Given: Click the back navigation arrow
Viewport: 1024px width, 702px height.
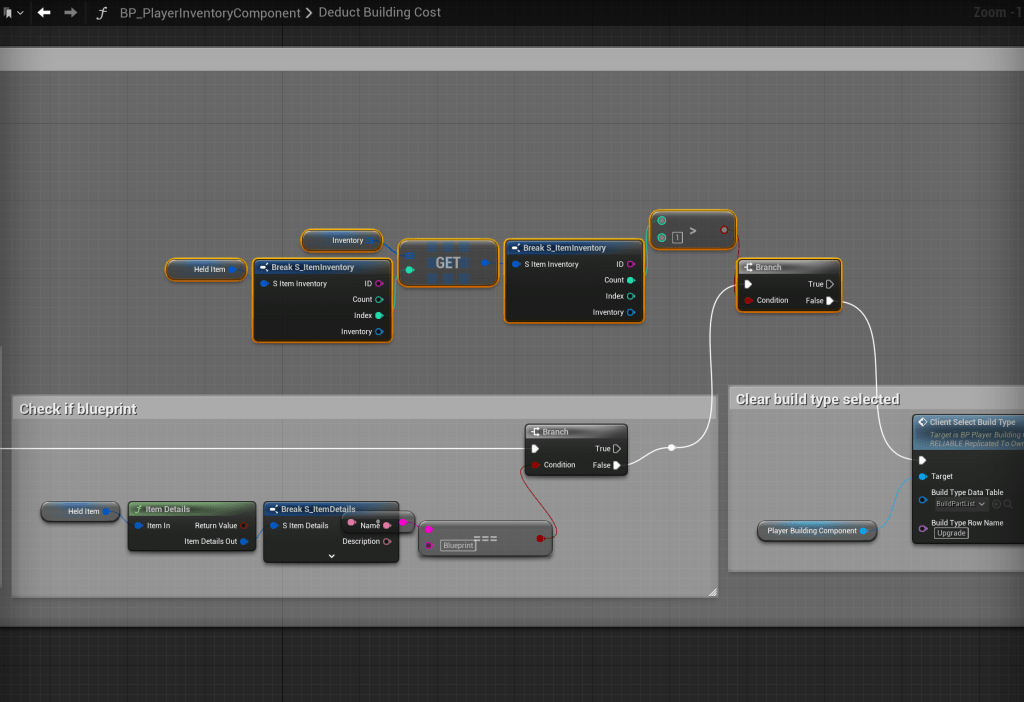Looking at the screenshot, I should [44, 13].
